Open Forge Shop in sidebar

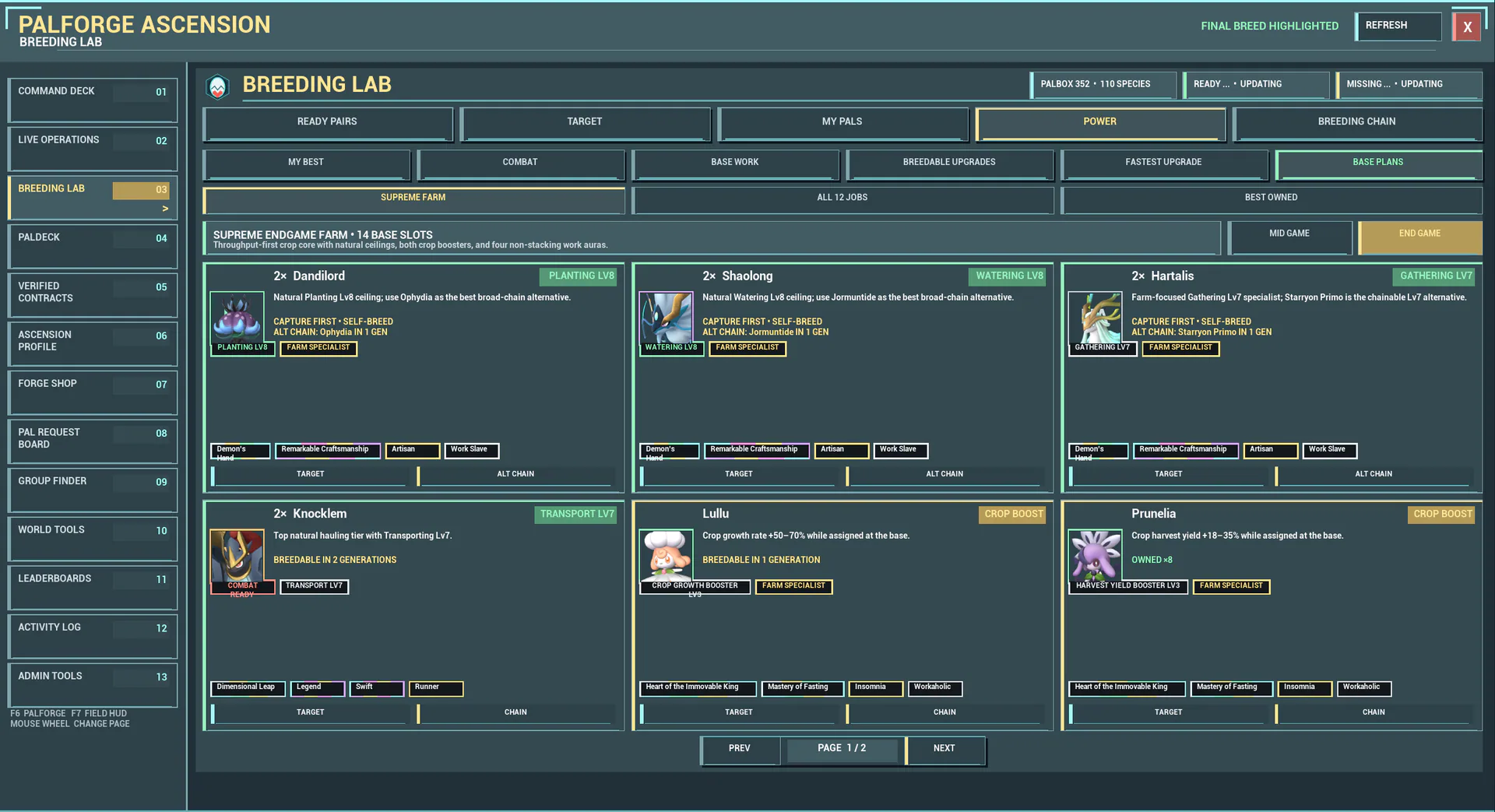coord(93,392)
